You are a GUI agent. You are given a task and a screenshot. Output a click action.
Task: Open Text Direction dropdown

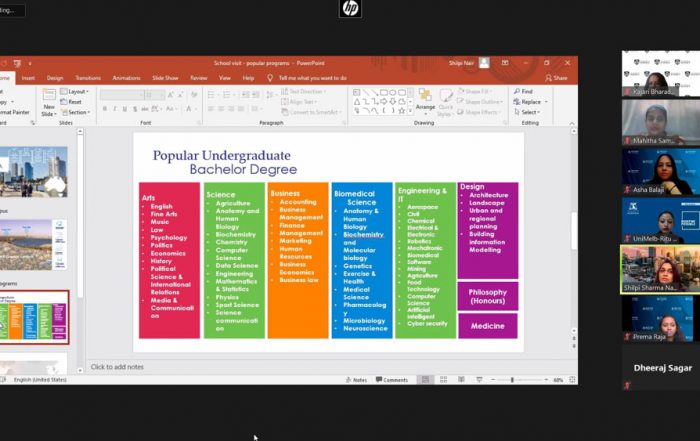pyautogui.click(x=304, y=92)
